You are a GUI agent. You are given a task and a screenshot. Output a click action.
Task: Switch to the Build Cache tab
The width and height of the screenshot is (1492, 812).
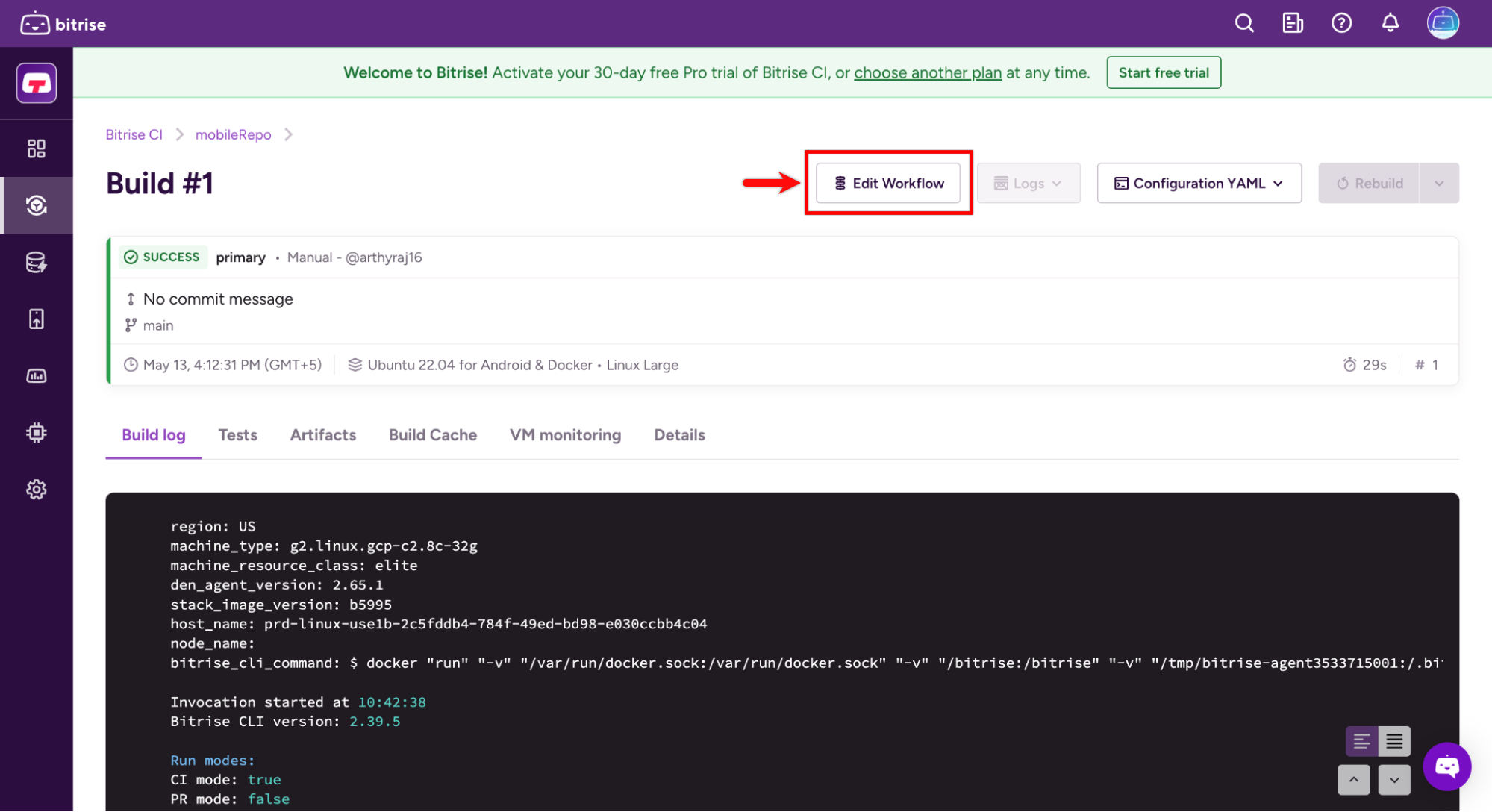(433, 435)
